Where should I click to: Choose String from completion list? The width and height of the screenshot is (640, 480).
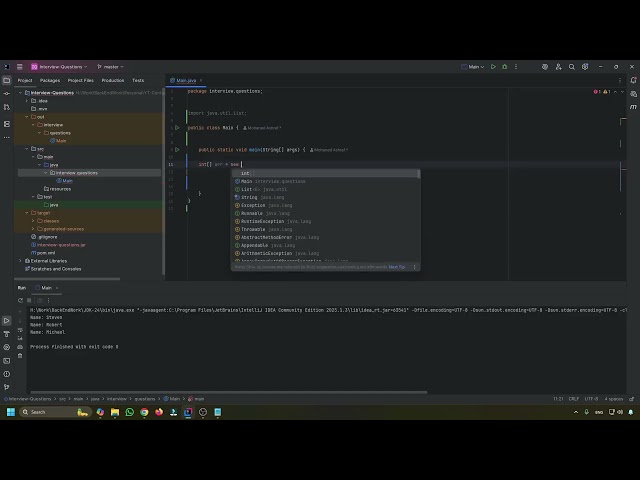click(326, 197)
